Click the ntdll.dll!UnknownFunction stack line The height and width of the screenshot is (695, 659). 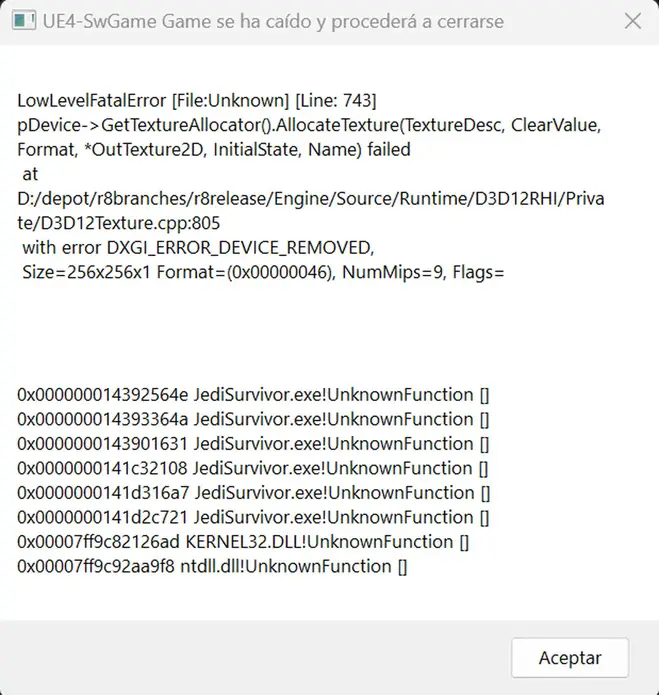(212, 566)
